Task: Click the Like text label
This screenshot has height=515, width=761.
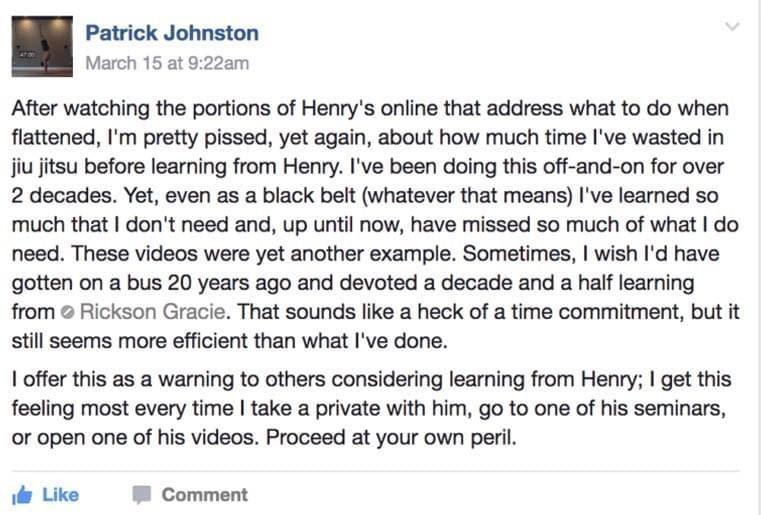Action: tap(60, 495)
